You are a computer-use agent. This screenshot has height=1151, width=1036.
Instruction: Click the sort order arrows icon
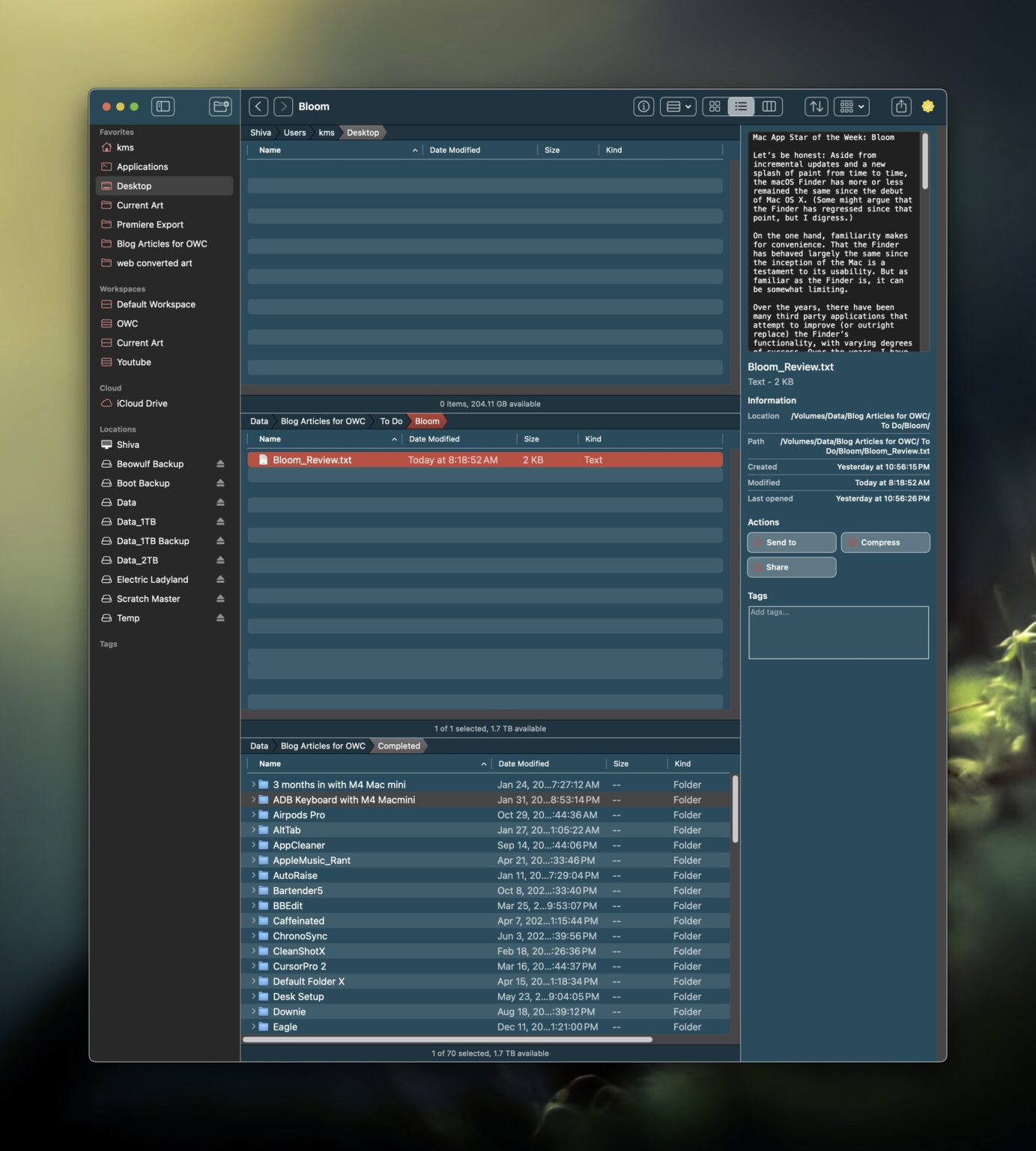pyautogui.click(x=817, y=106)
